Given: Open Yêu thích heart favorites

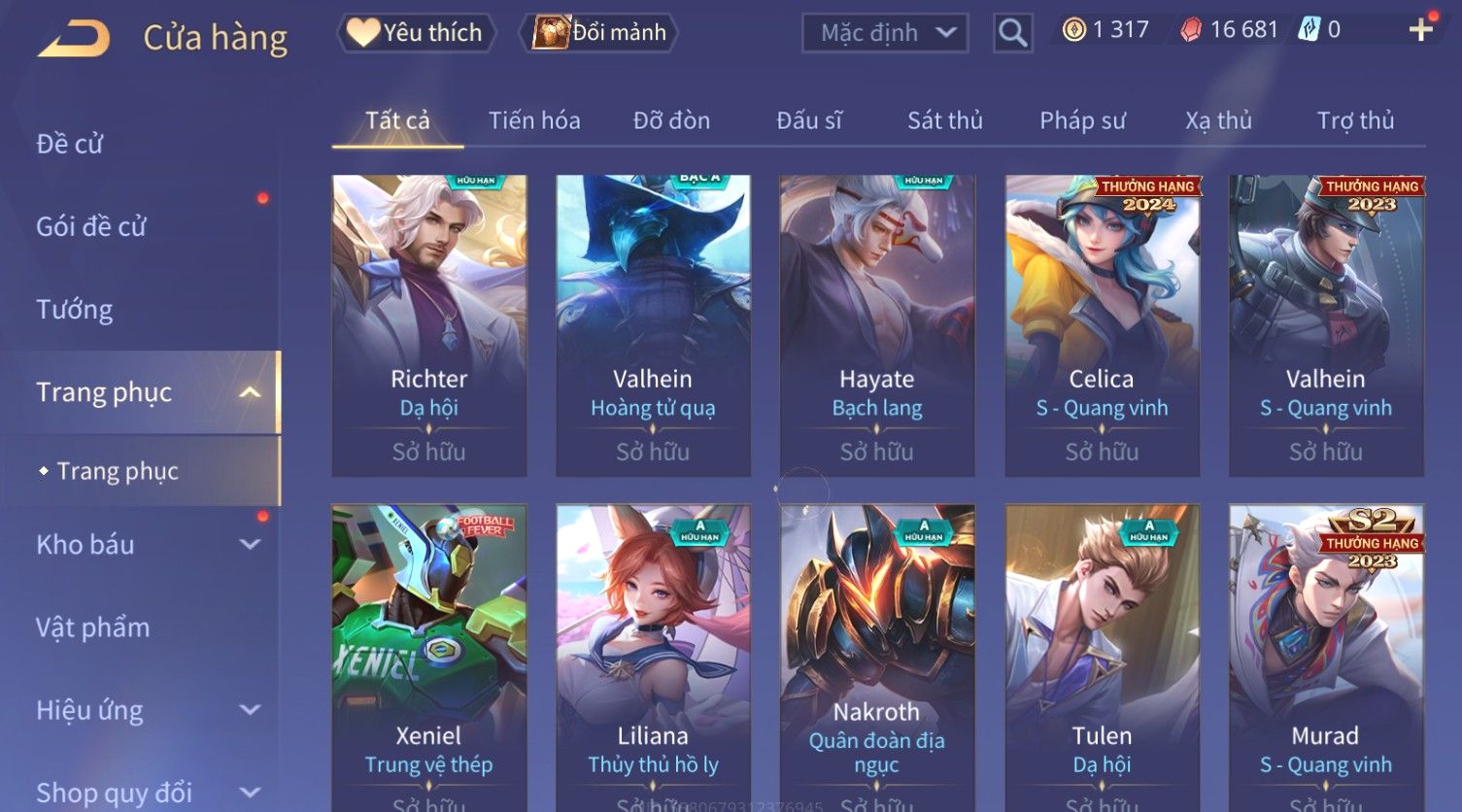Looking at the screenshot, I should tap(416, 33).
